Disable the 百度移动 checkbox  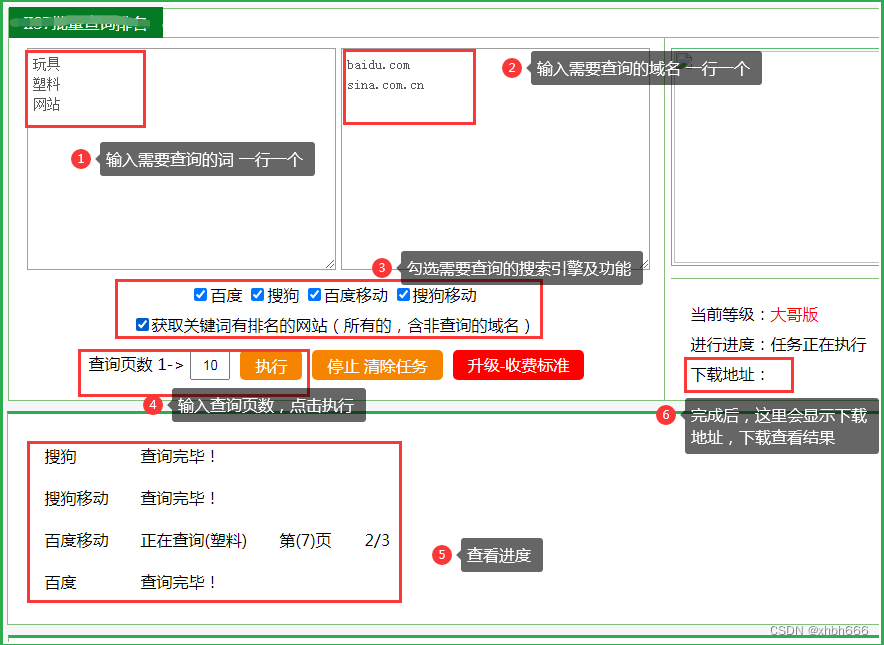pos(314,295)
